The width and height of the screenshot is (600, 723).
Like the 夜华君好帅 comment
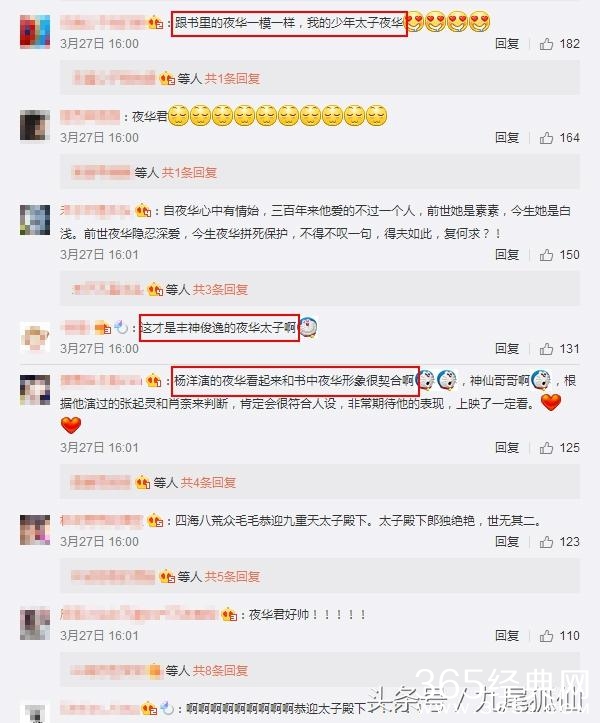pyautogui.click(x=547, y=636)
